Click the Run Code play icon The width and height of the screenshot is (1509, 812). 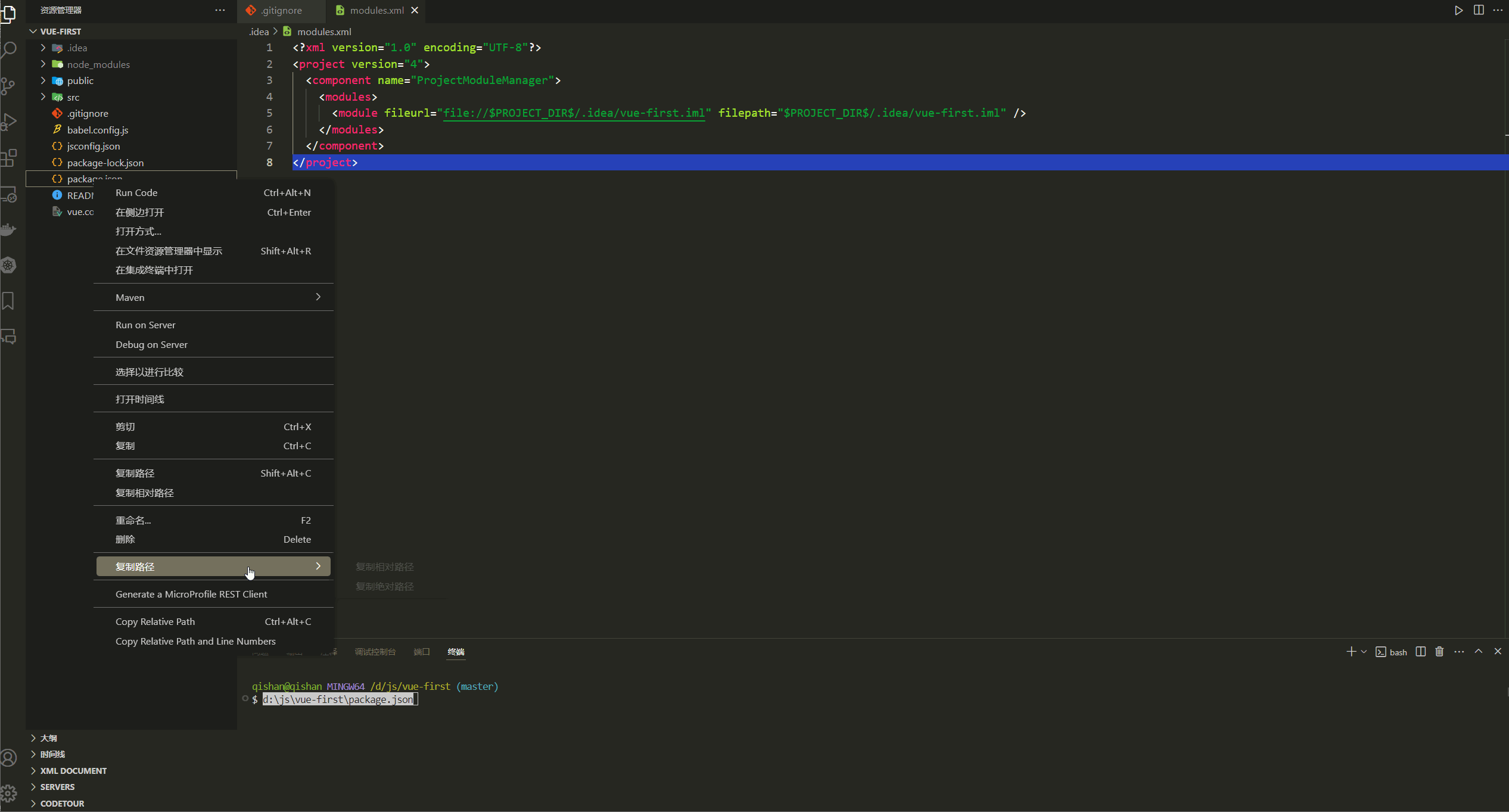pos(1458,10)
